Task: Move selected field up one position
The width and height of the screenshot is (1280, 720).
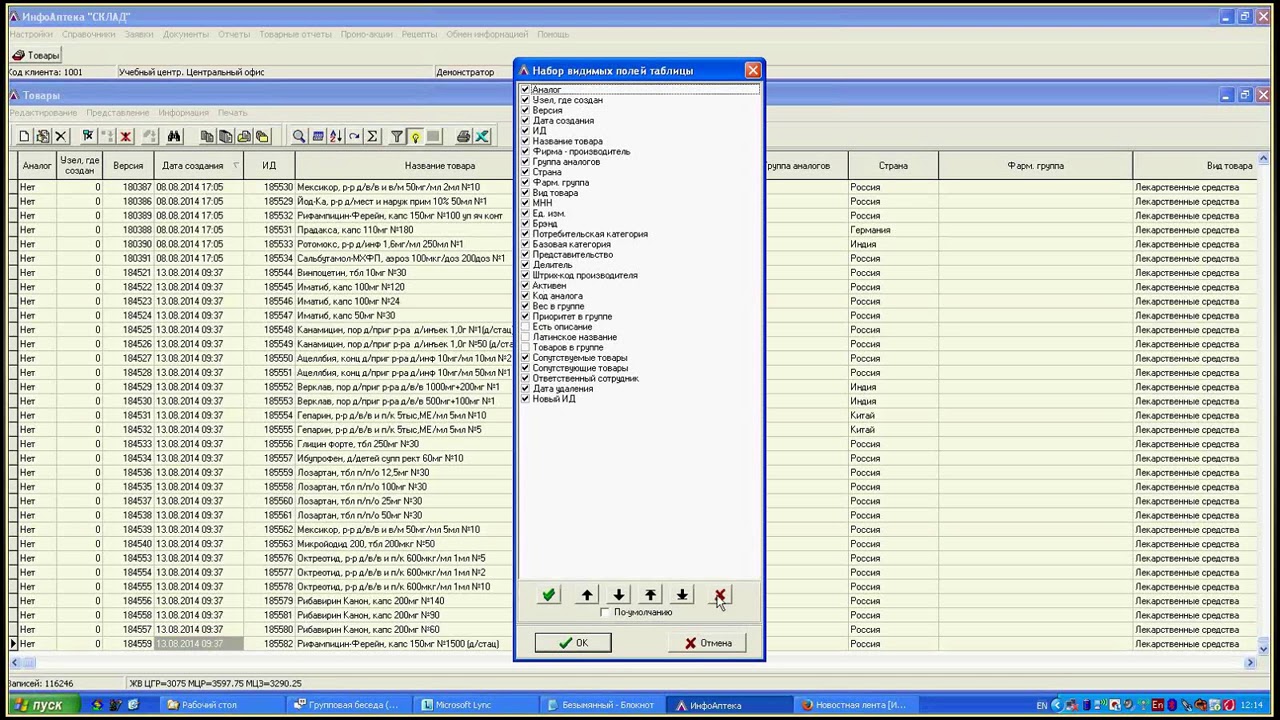Action: pyautogui.click(x=587, y=595)
